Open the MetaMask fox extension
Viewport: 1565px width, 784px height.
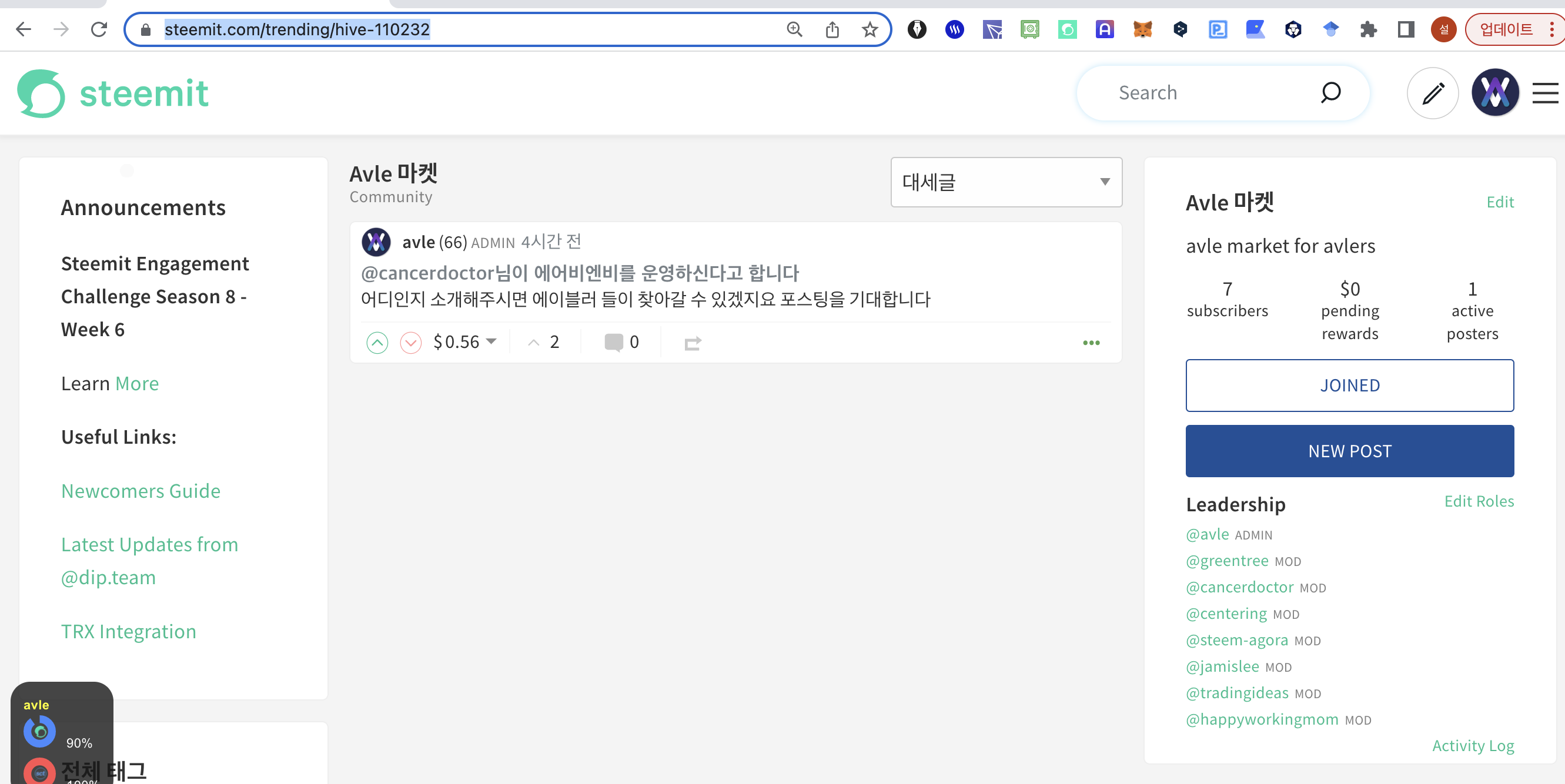pyautogui.click(x=1142, y=29)
